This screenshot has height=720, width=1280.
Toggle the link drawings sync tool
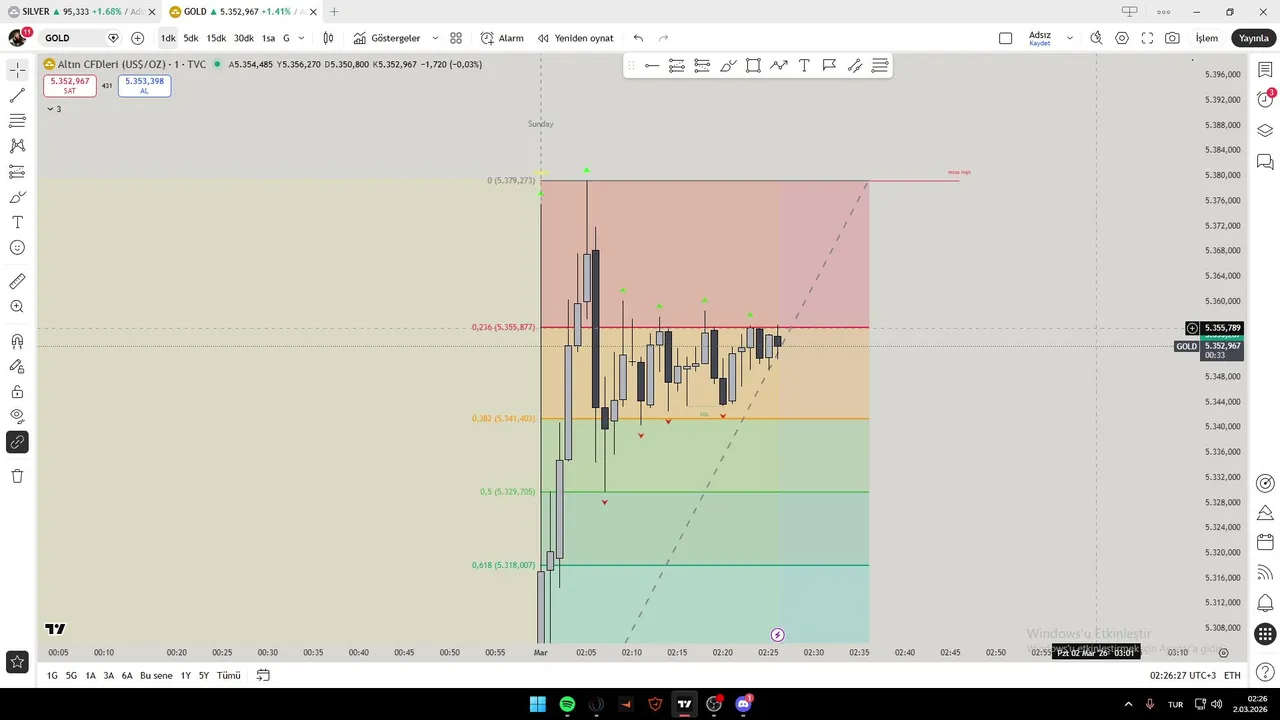(x=17, y=442)
